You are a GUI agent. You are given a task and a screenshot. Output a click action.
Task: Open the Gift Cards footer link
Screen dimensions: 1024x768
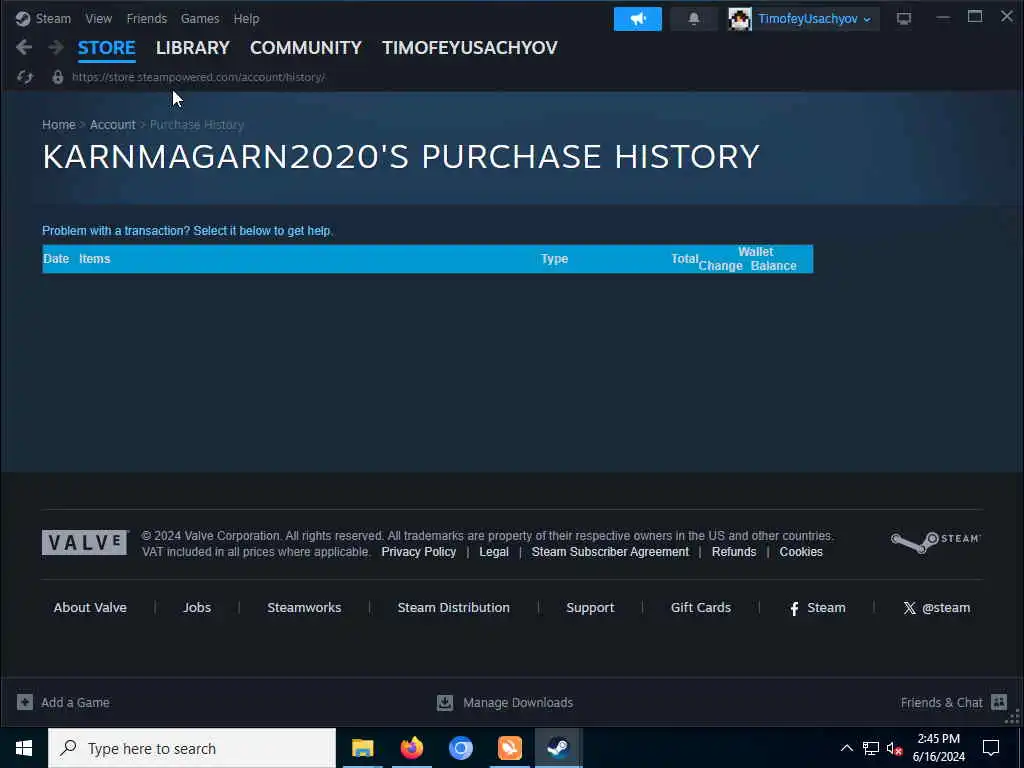tap(701, 607)
